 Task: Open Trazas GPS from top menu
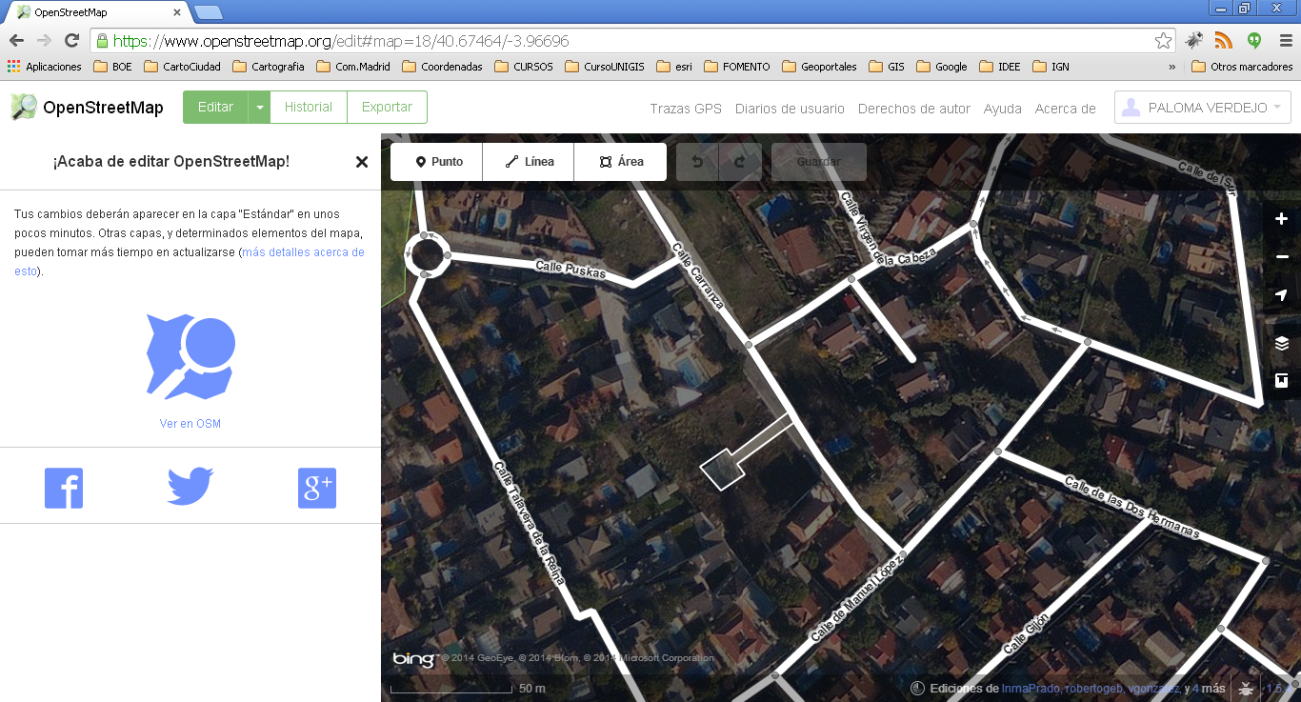coord(685,109)
